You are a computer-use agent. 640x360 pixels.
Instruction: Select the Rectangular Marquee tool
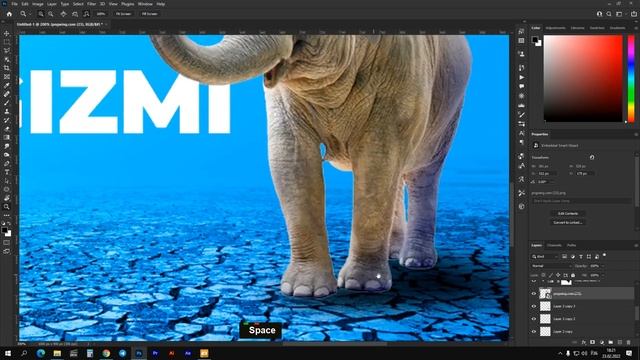click(x=7, y=42)
